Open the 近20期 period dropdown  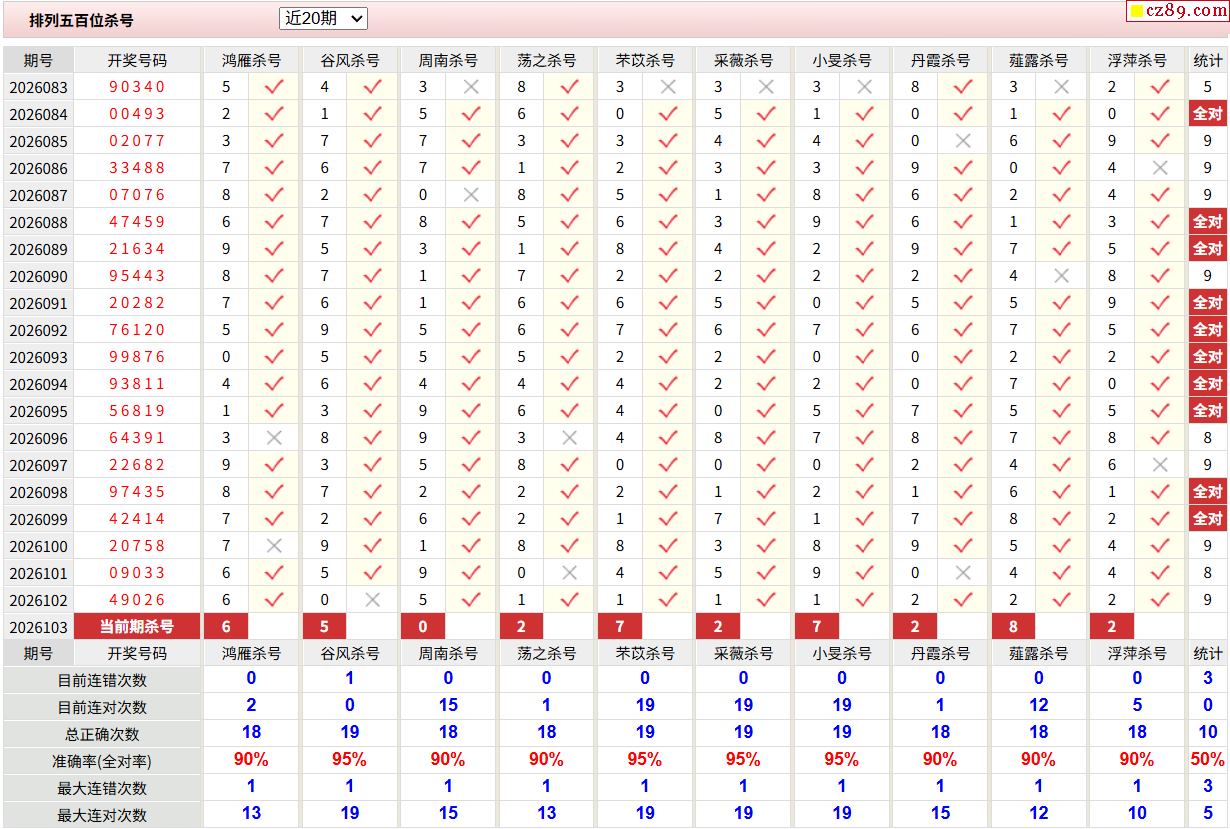(324, 18)
